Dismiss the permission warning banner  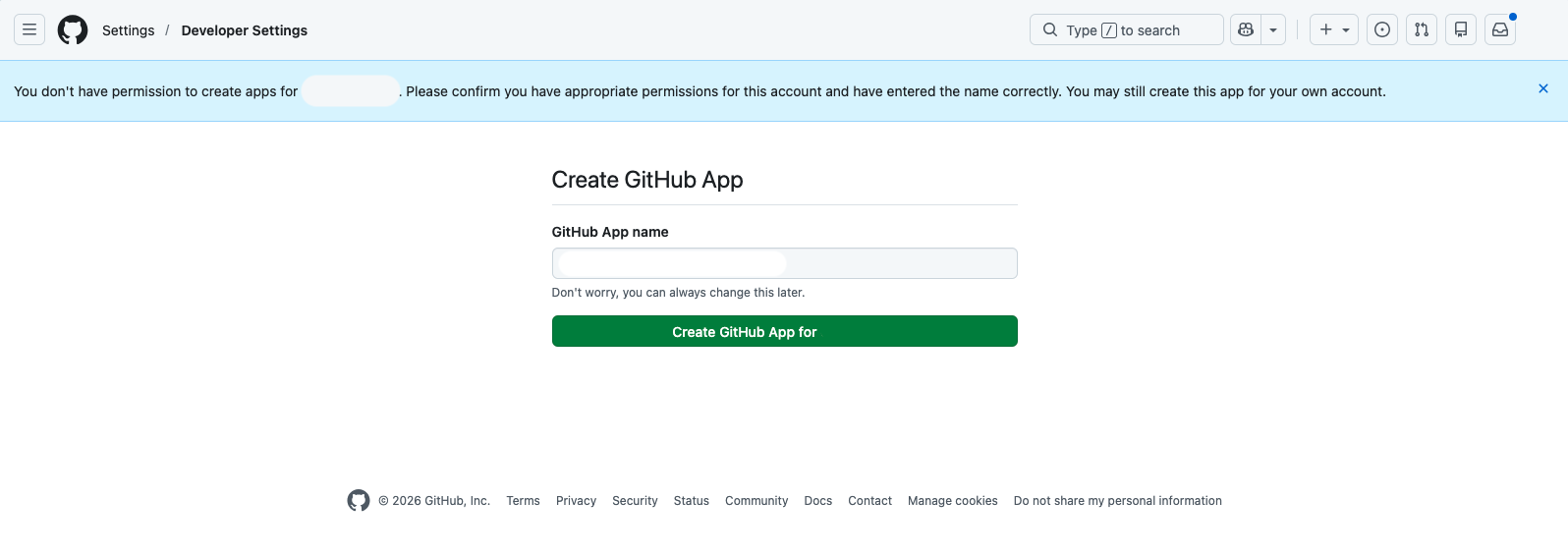tap(1543, 88)
